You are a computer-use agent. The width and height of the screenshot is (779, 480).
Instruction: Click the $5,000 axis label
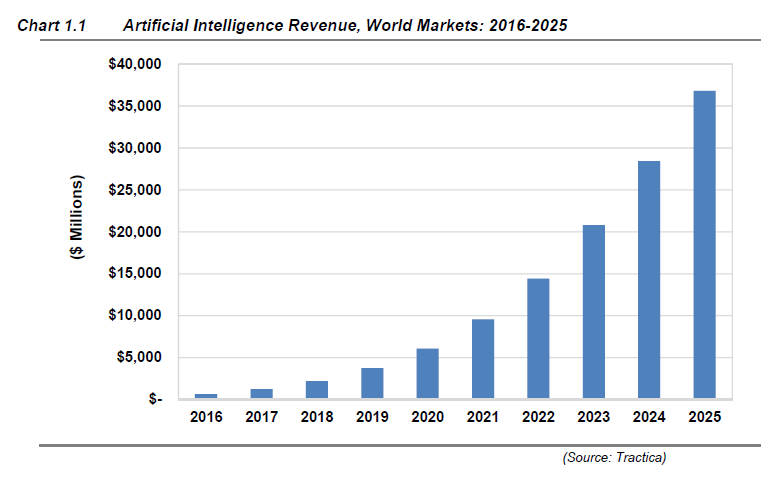coord(139,357)
